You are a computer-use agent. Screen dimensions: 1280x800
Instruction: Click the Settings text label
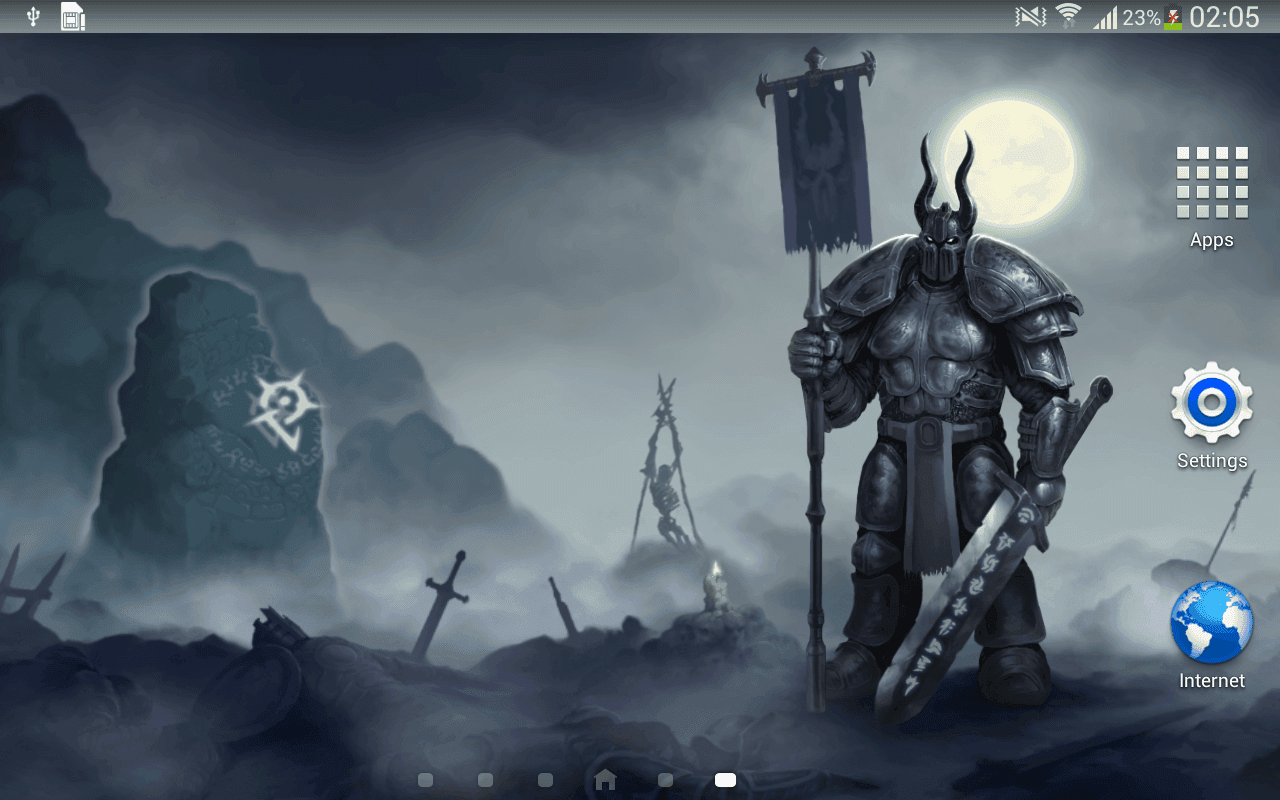pos(1212,461)
